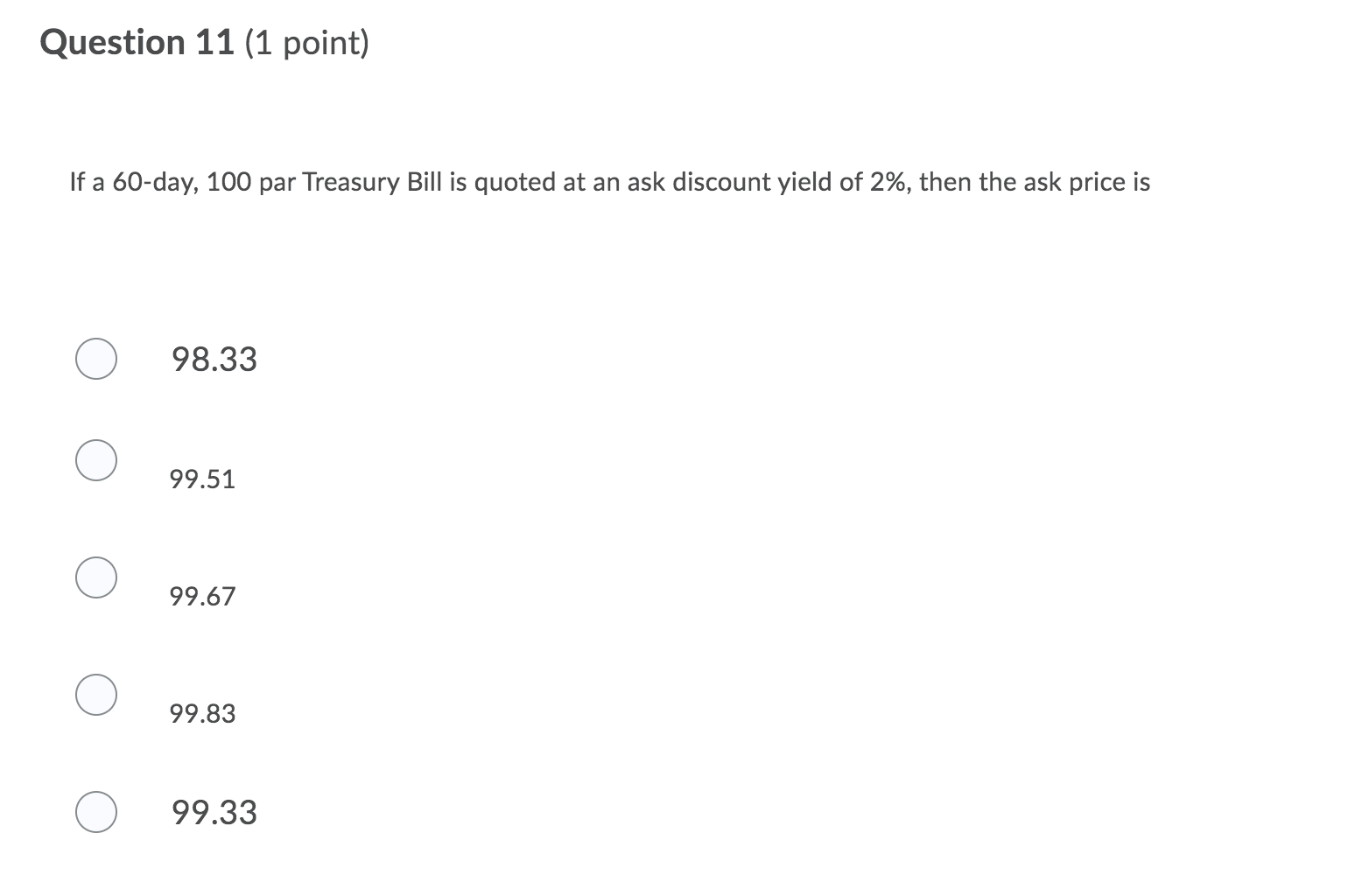The height and width of the screenshot is (896, 1362).
Task: Click the Question 11 heading
Action: (x=204, y=41)
